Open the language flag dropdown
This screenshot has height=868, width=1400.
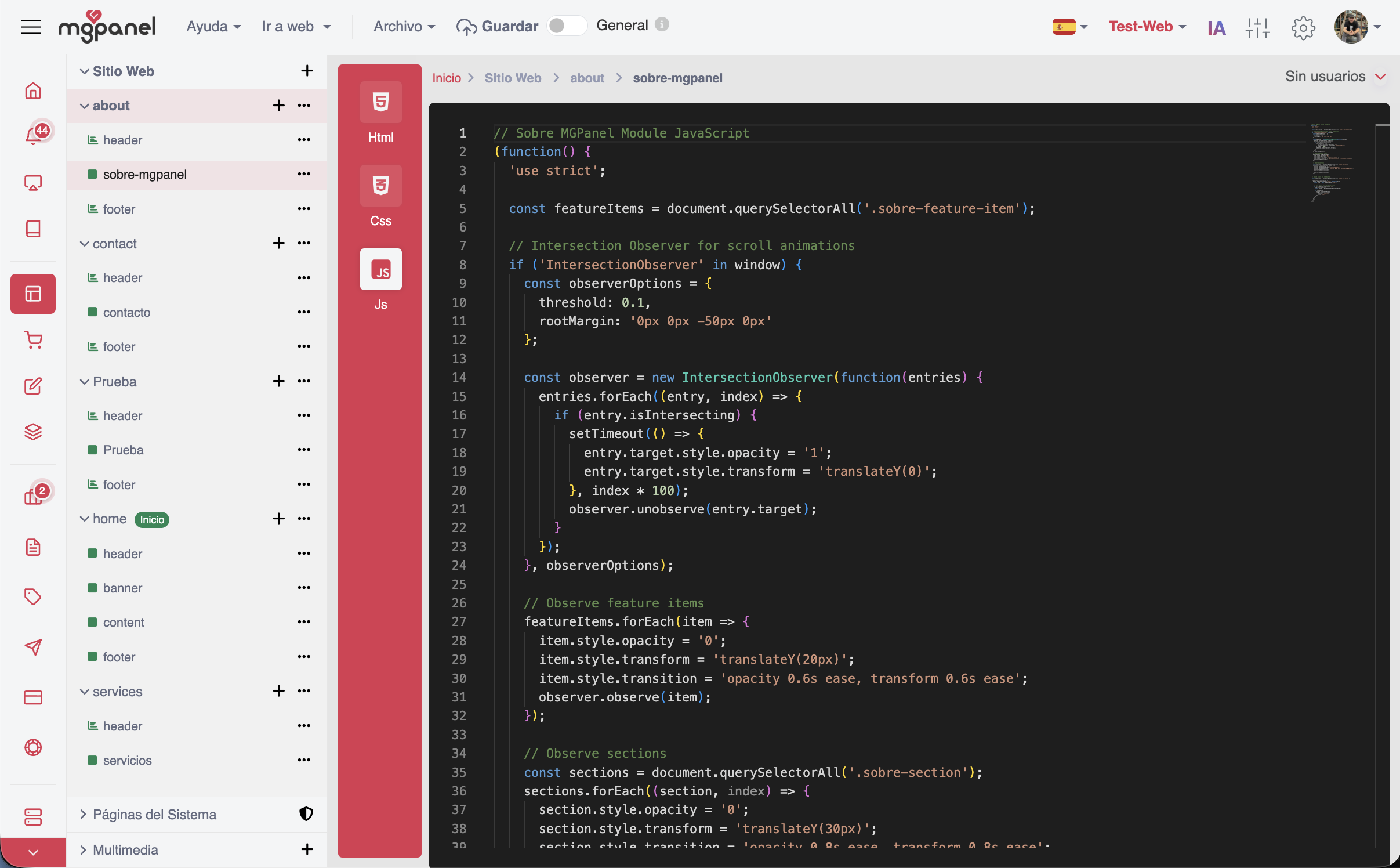[1069, 27]
